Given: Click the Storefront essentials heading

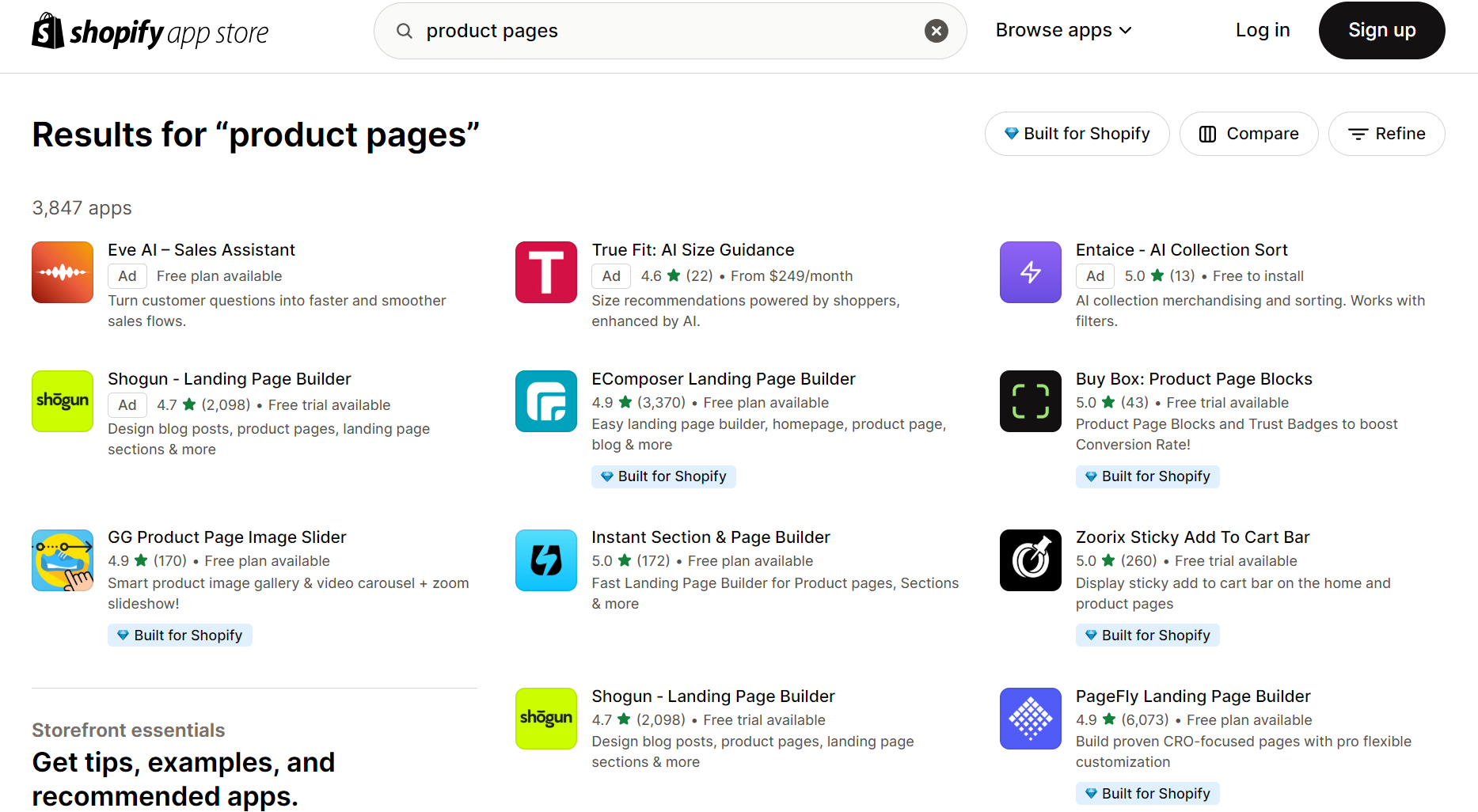Looking at the screenshot, I should pos(128,730).
